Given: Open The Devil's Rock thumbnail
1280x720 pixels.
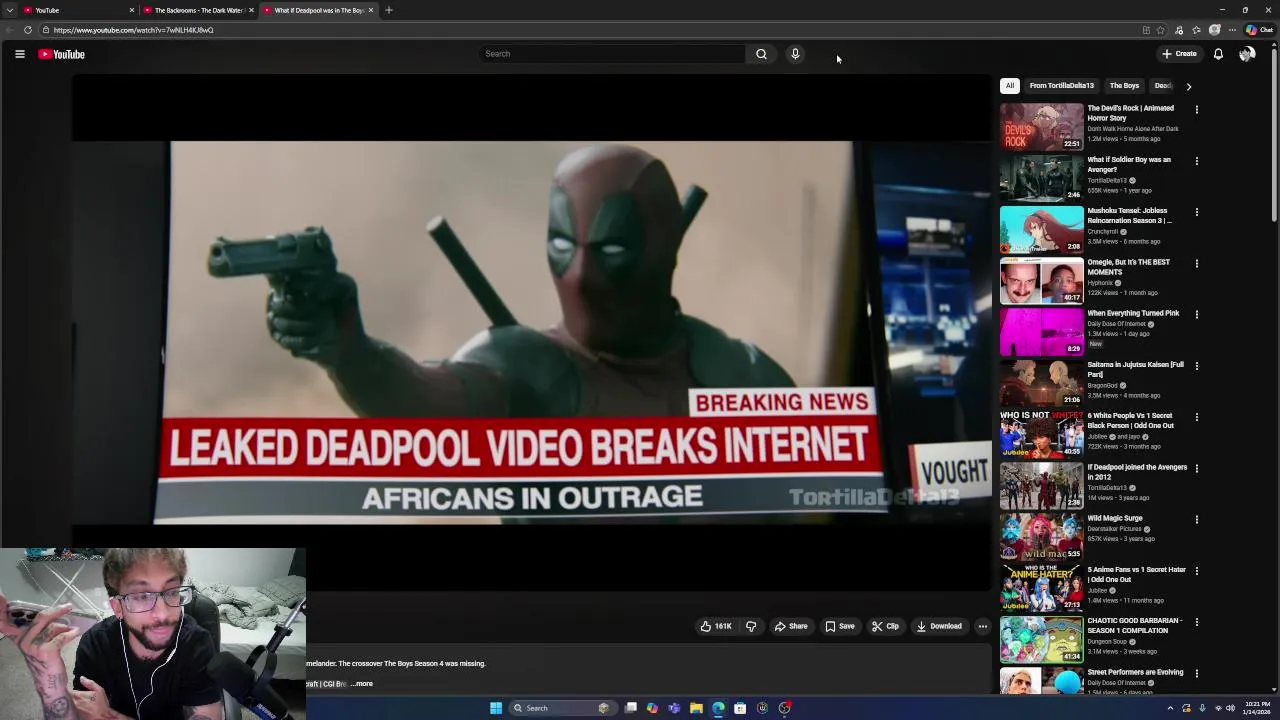Looking at the screenshot, I should pos(1041,127).
